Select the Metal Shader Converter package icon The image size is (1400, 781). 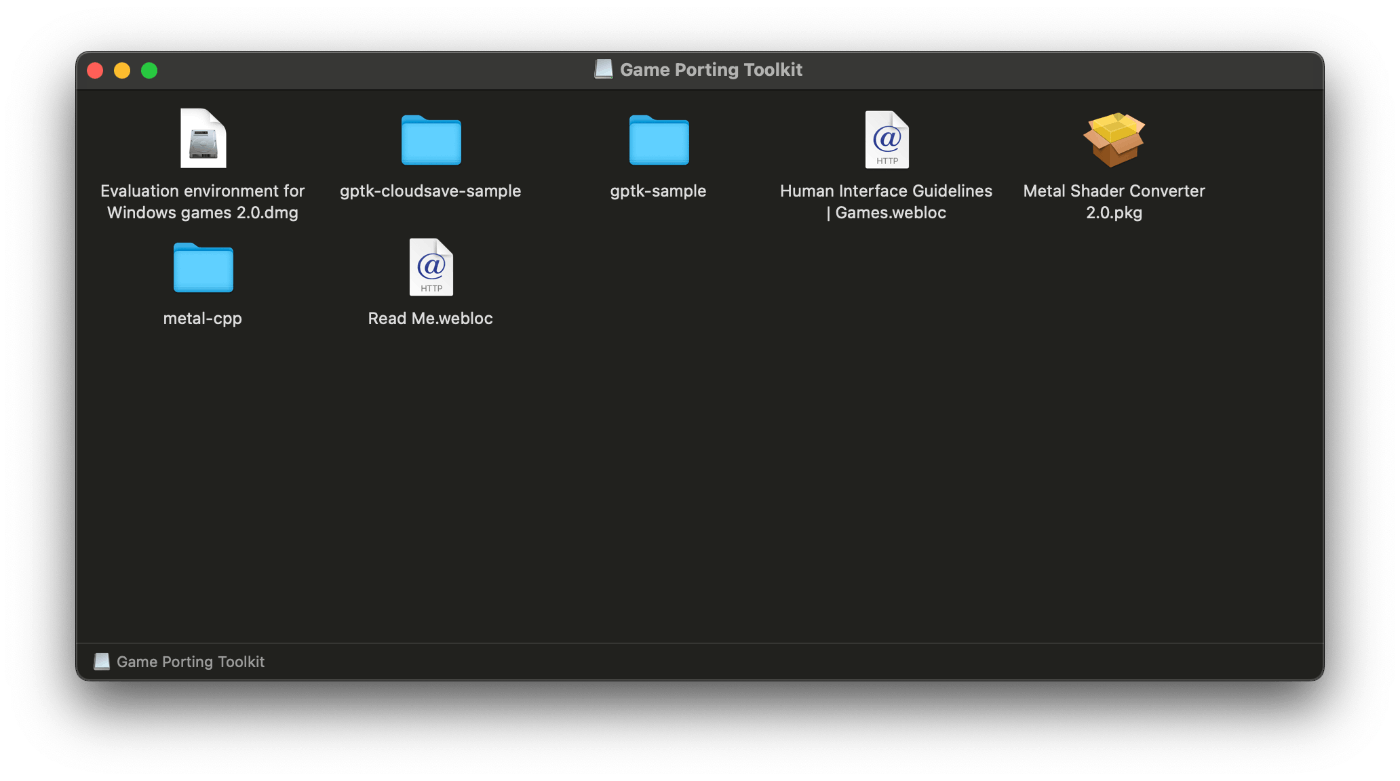(x=1114, y=139)
